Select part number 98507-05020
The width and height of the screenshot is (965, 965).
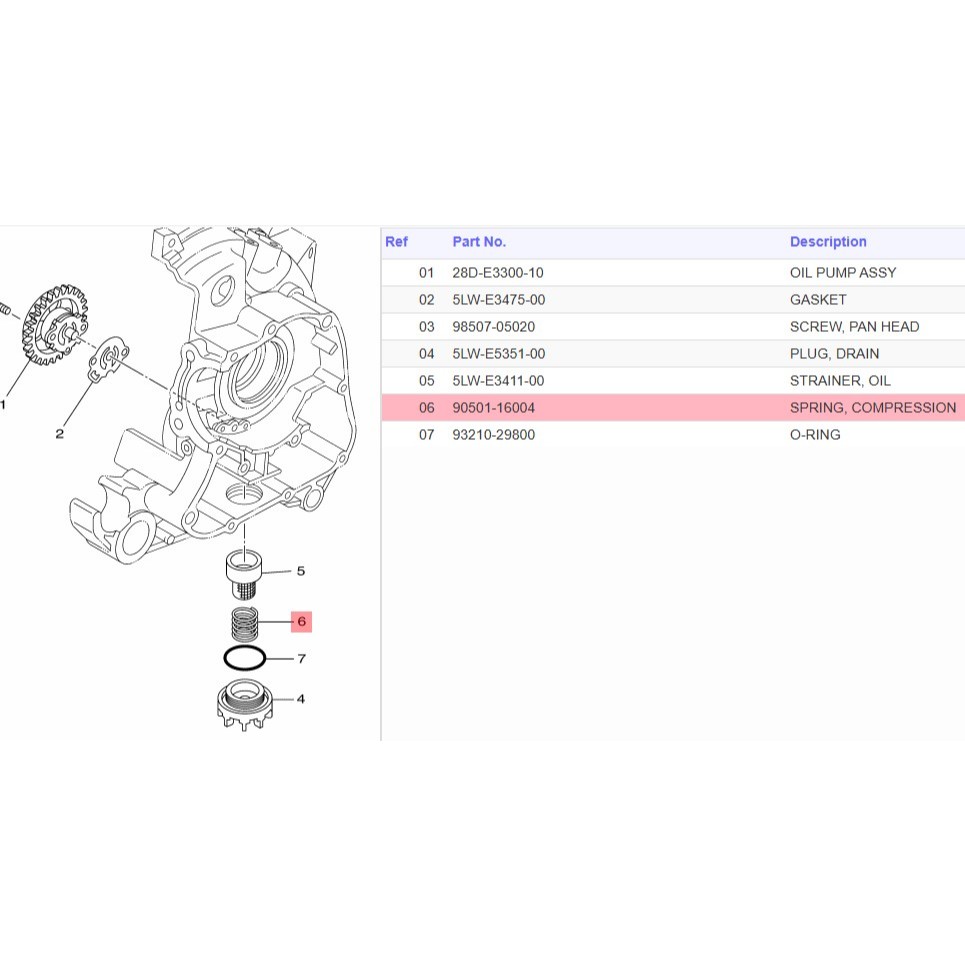pos(494,327)
